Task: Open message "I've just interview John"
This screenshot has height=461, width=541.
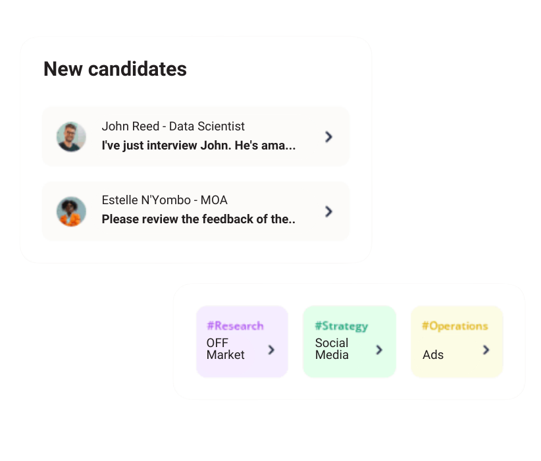Action: click(x=198, y=146)
